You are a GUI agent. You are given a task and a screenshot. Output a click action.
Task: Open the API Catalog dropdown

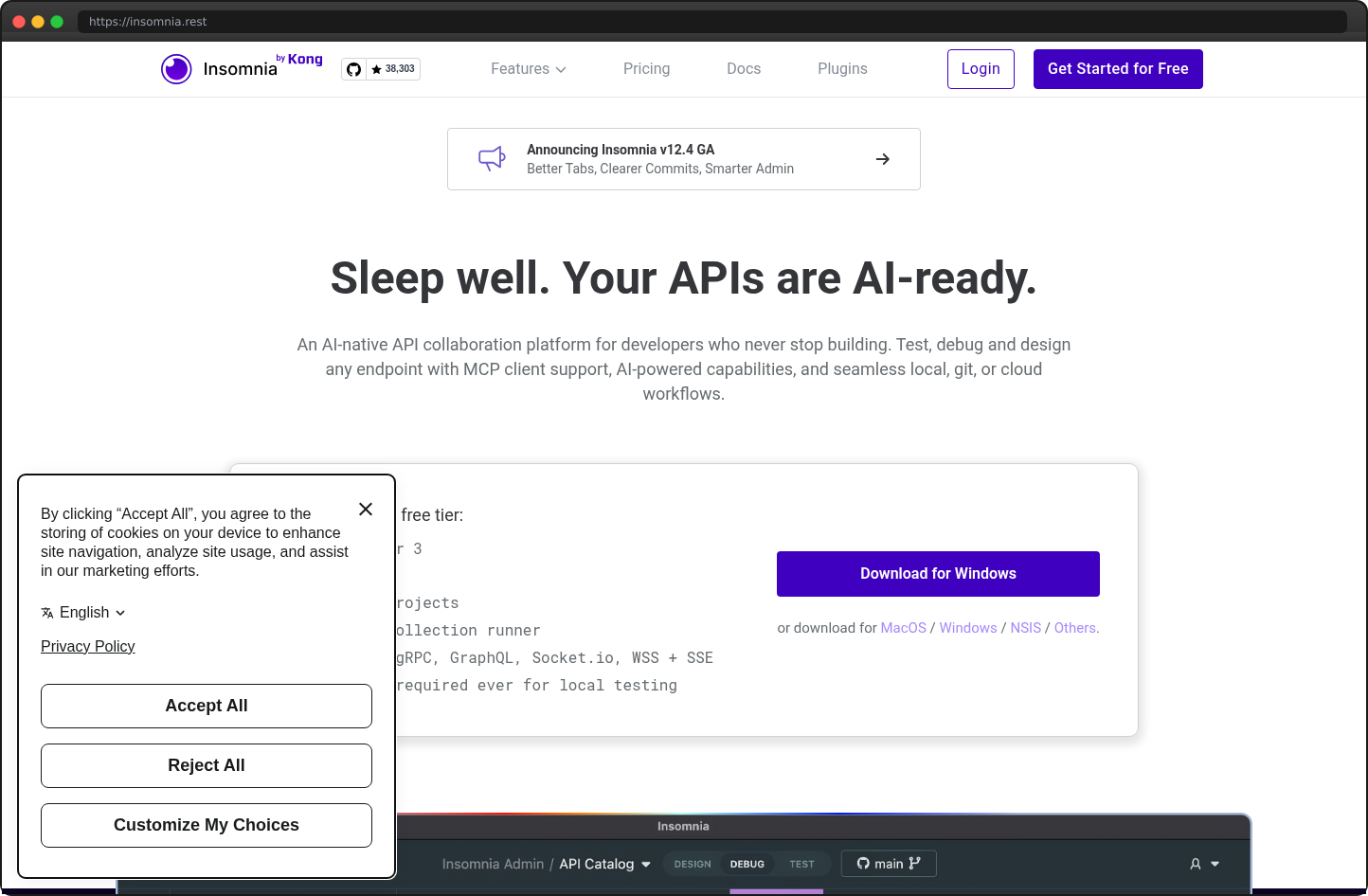(x=604, y=863)
